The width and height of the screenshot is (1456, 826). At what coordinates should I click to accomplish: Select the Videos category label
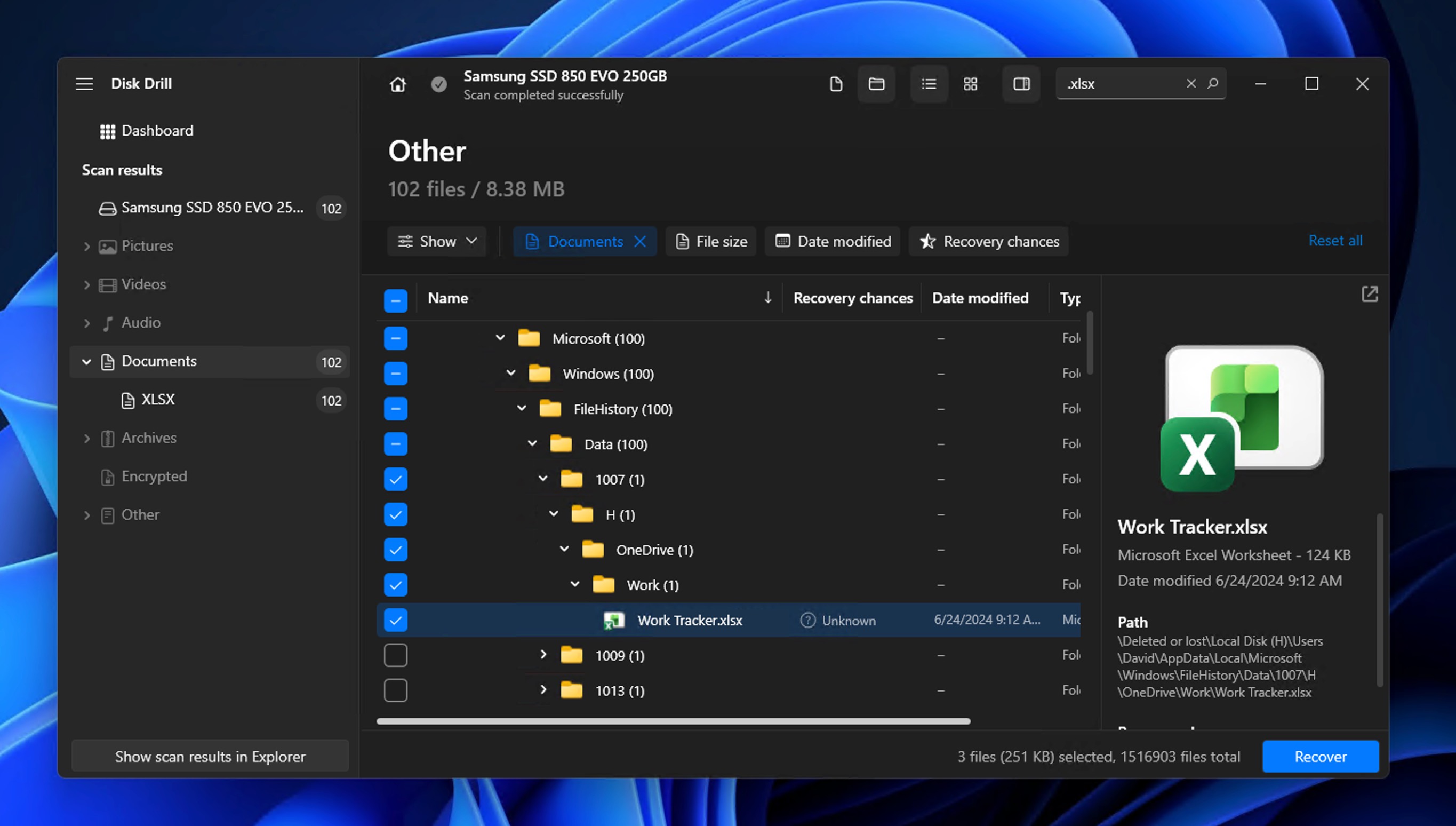pyautogui.click(x=144, y=284)
